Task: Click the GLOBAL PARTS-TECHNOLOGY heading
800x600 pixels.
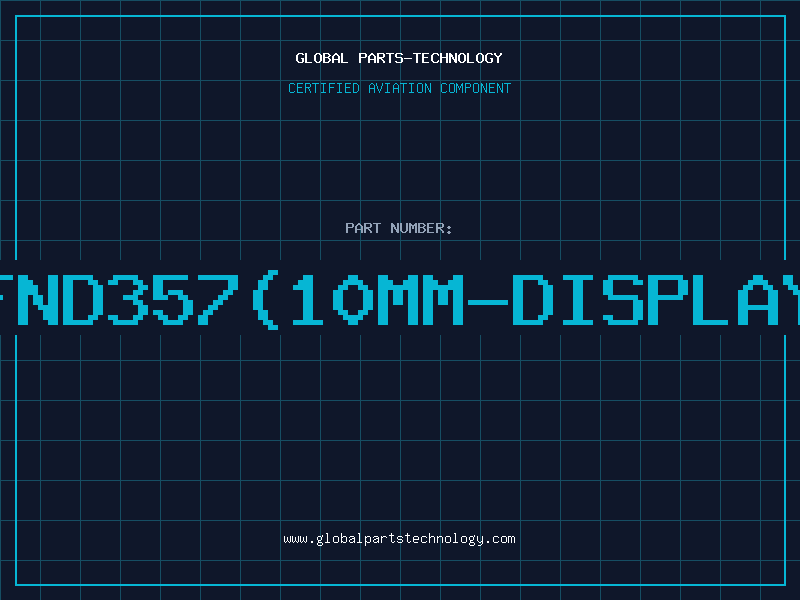Action: click(x=399, y=58)
